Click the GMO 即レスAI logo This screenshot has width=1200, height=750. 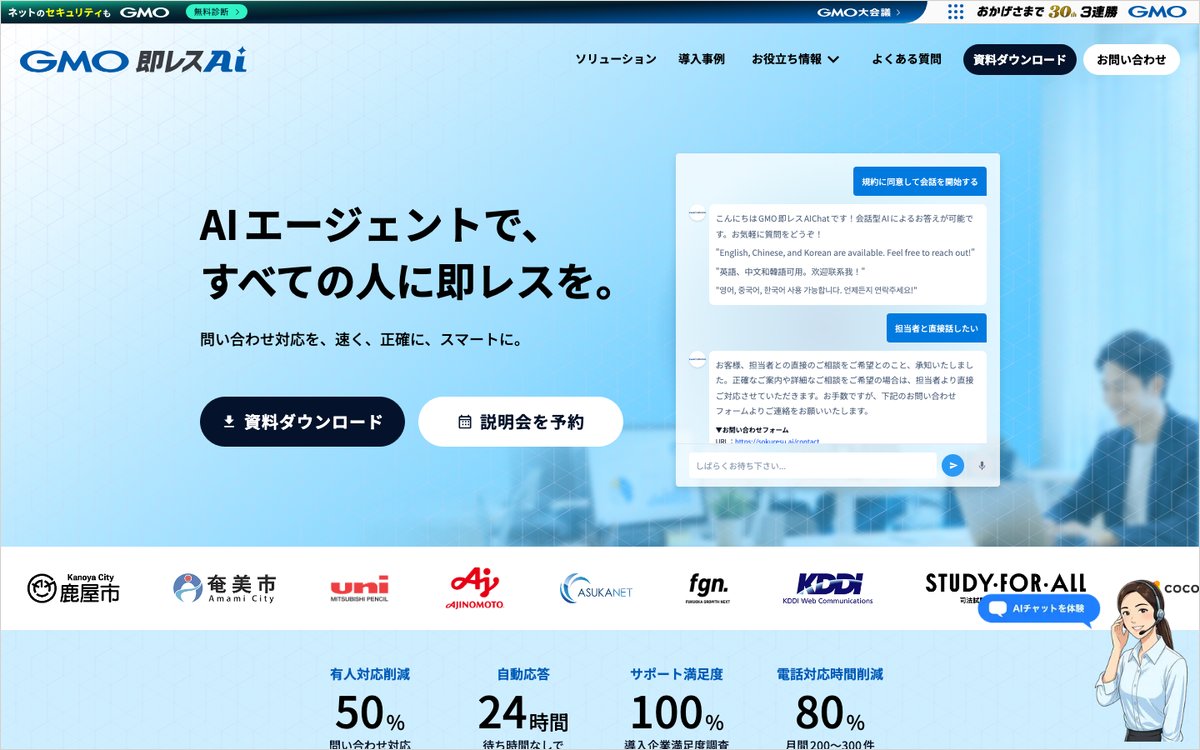(x=133, y=60)
